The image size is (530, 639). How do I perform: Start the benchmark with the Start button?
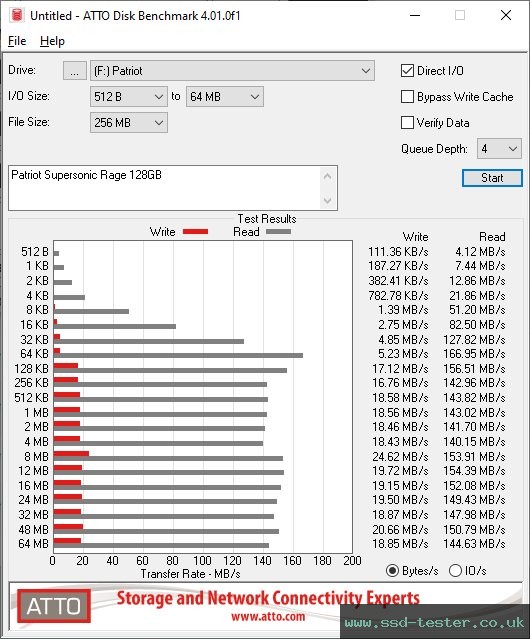click(492, 178)
